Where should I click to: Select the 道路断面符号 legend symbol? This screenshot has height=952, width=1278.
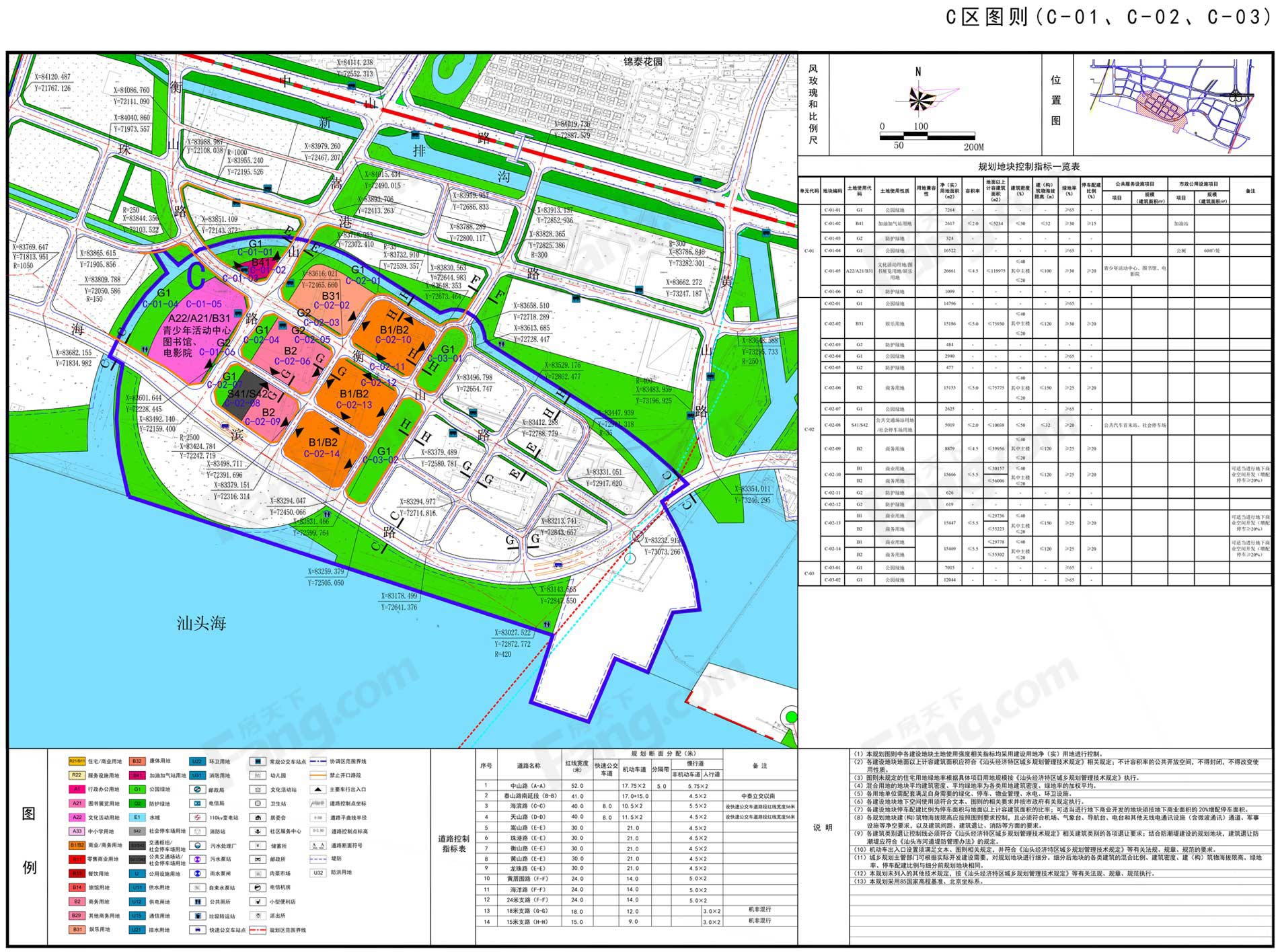[317, 846]
